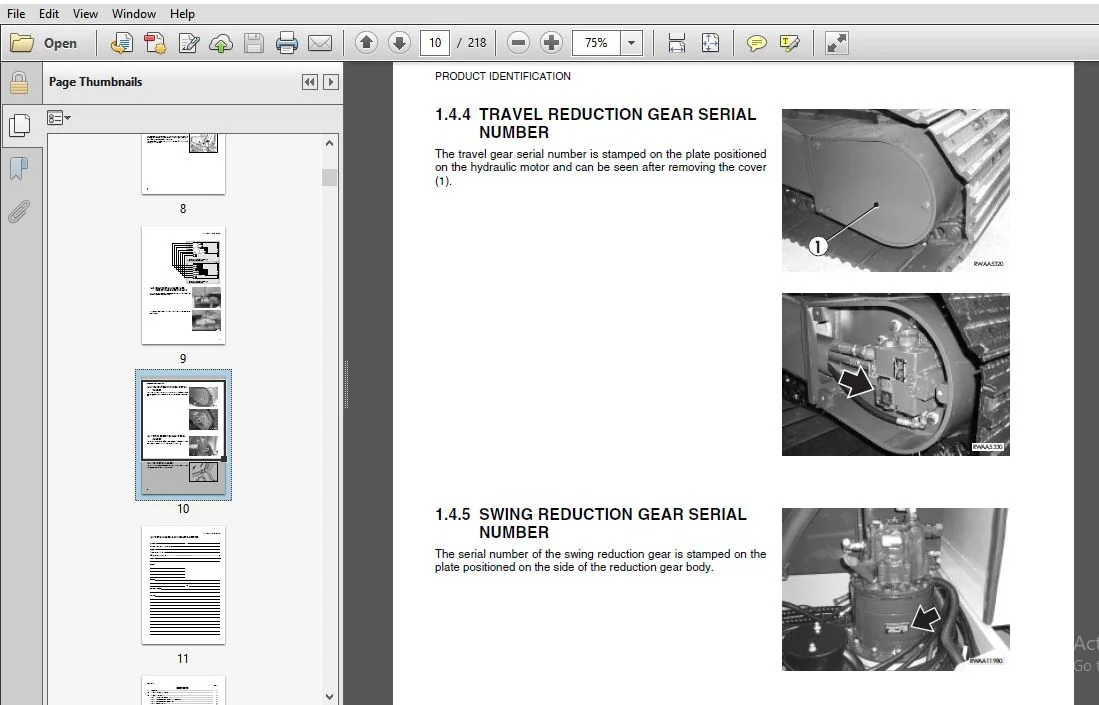Zoom out with the minus button
Screen dimensions: 1099x705
pyautogui.click(x=518, y=43)
